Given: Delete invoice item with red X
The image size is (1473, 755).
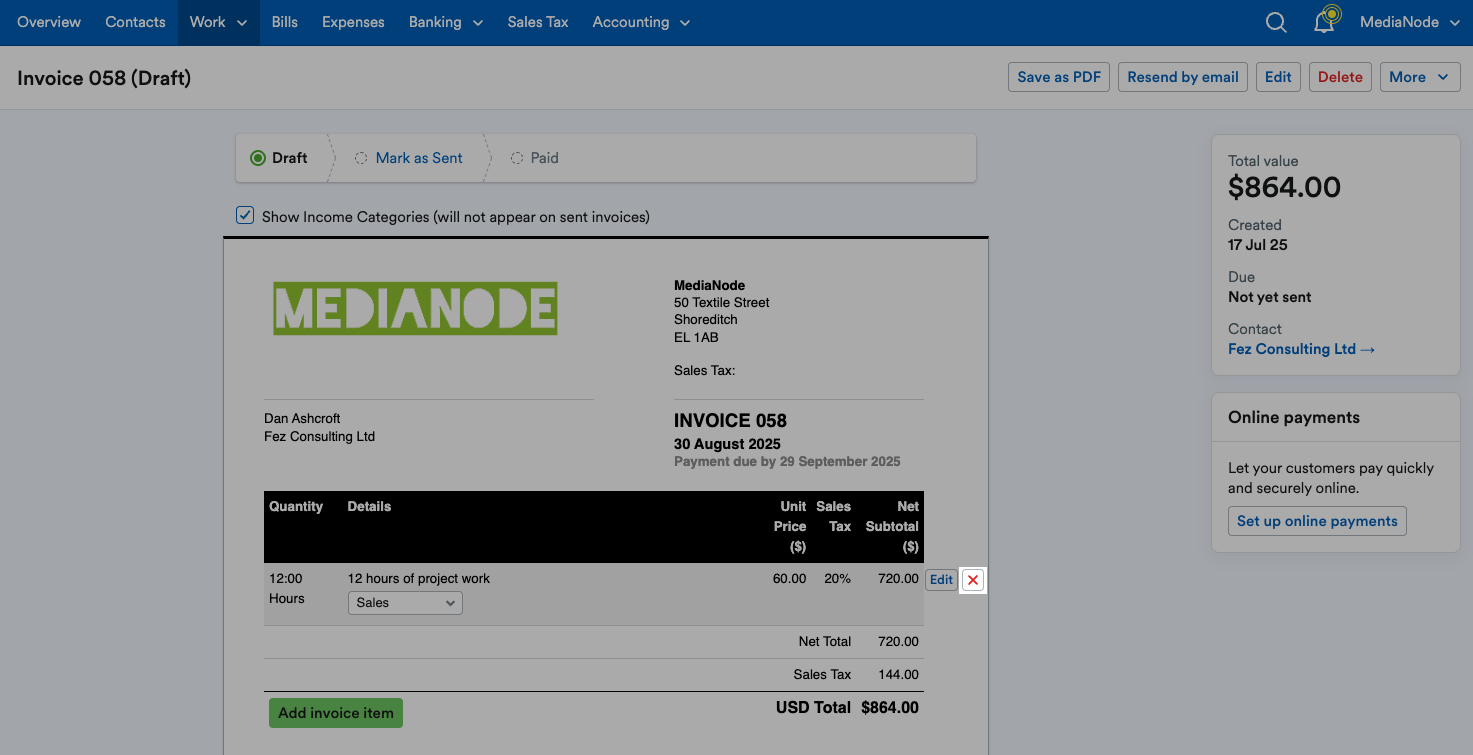Looking at the screenshot, I should (x=973, y=580).
